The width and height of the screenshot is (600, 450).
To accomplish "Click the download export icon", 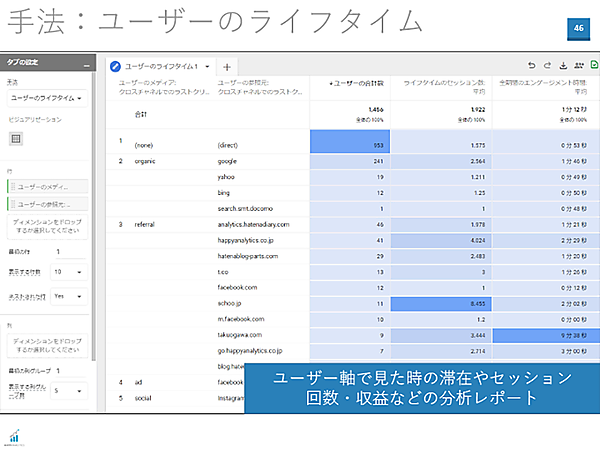I will (564, 66).
